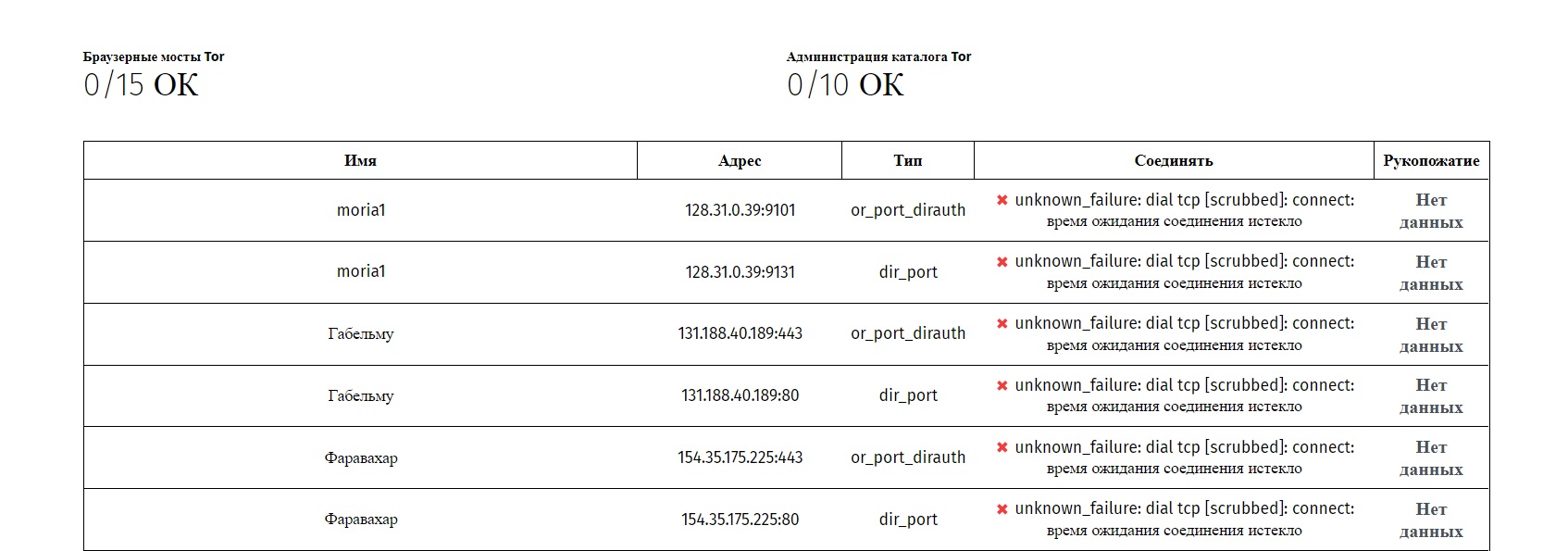Select the address cell 128.31.0.39:9101
Image resolution: width=1568 pixels, height=551 pixels.
coord(740,210)
